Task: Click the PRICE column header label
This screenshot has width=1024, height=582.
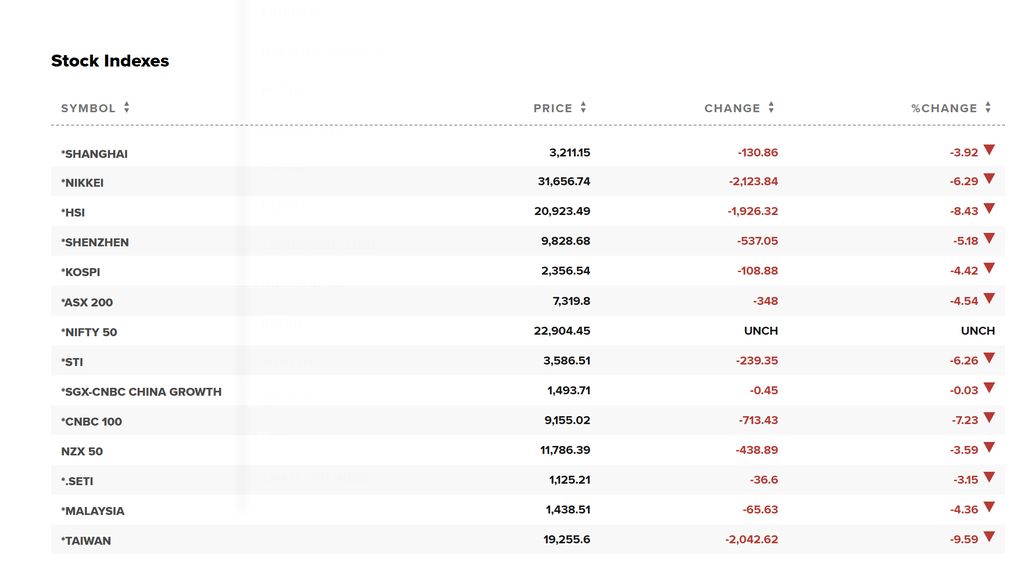Action: click(x=553, y=108)
